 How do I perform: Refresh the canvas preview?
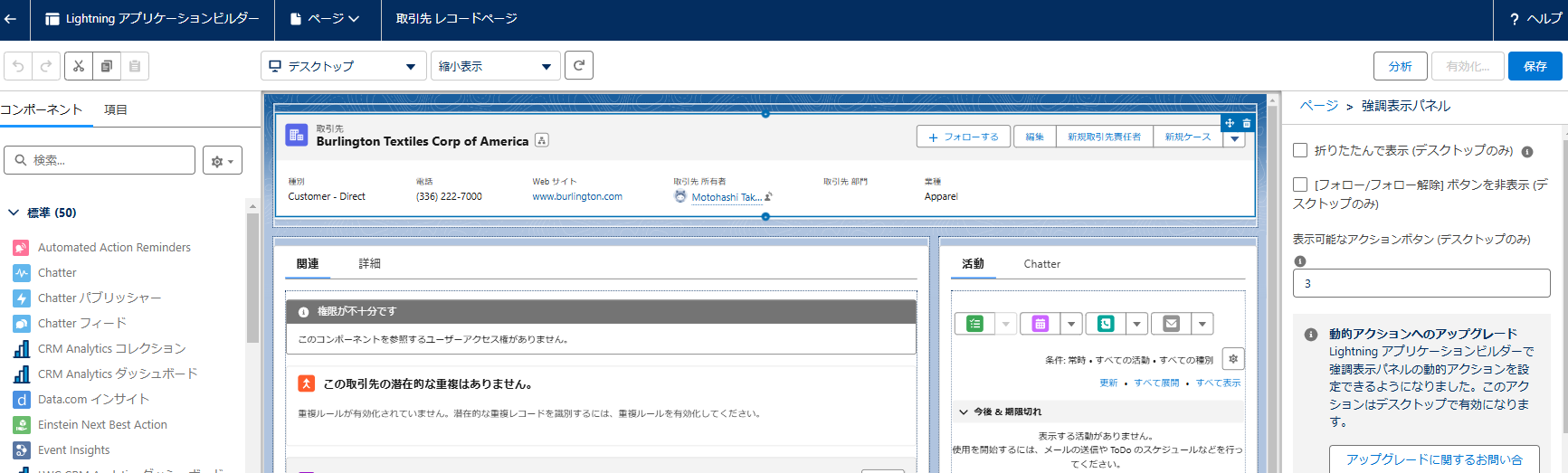(x=579, y=65)
